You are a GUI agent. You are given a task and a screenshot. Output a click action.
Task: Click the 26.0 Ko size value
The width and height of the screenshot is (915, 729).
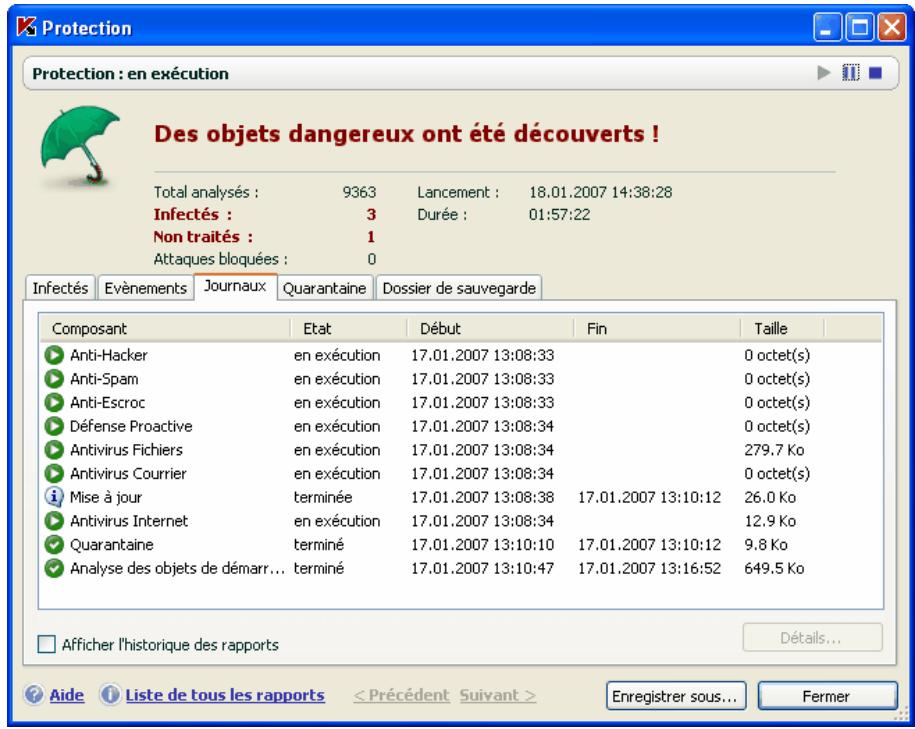click(770, 497)
